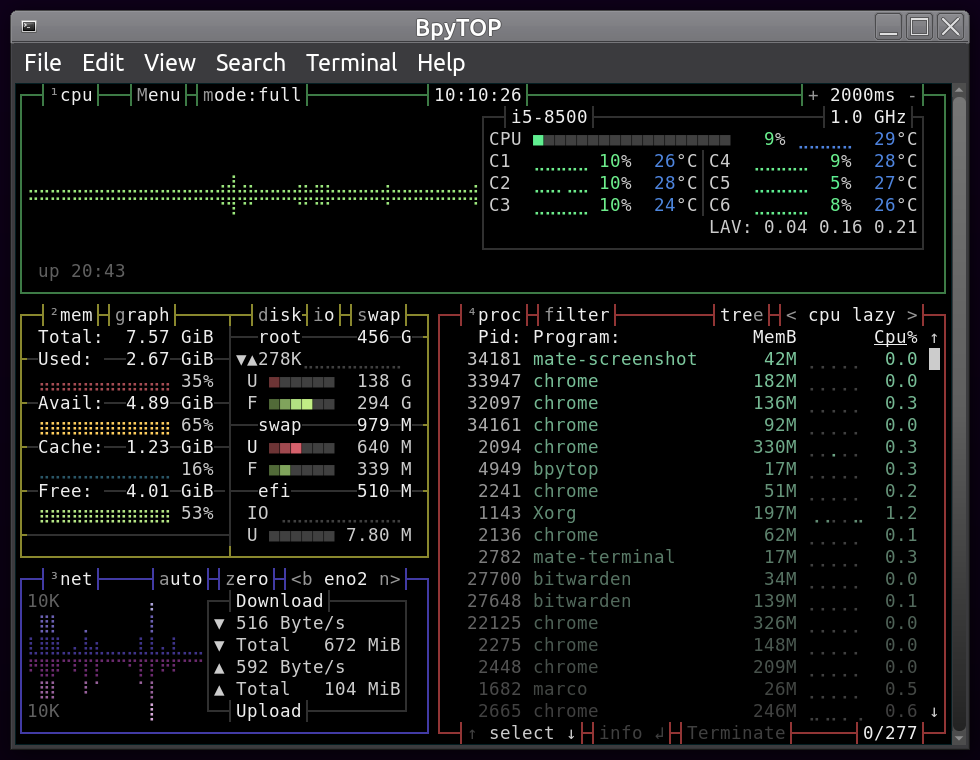Viewport: 980px width, 760px height.
Task: Click the plus to increase the 2000ms interval
Action: tap(812, 95)
